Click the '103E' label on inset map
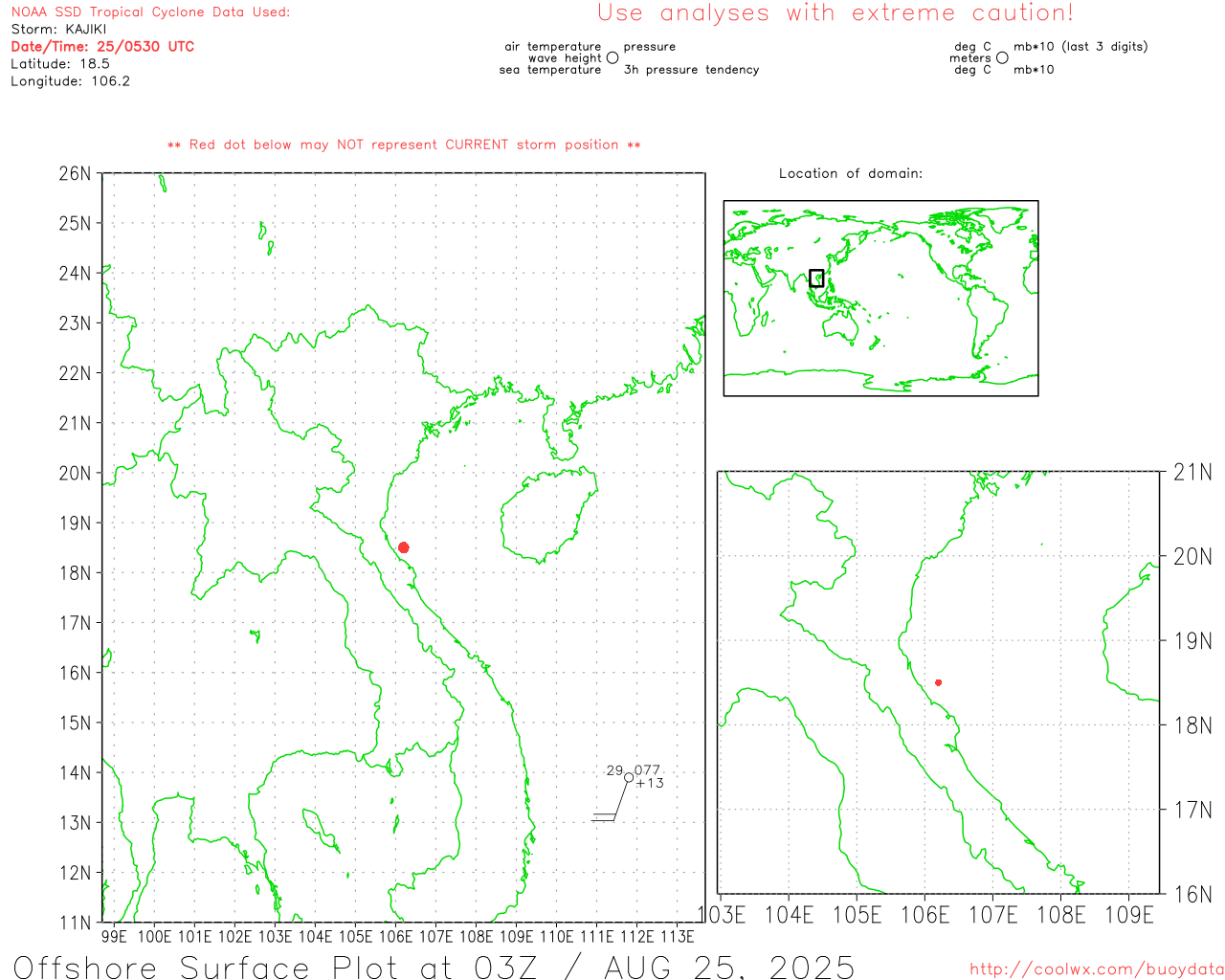The height and width of the screenshot is (980, 1225). click(x=722, y=915)
